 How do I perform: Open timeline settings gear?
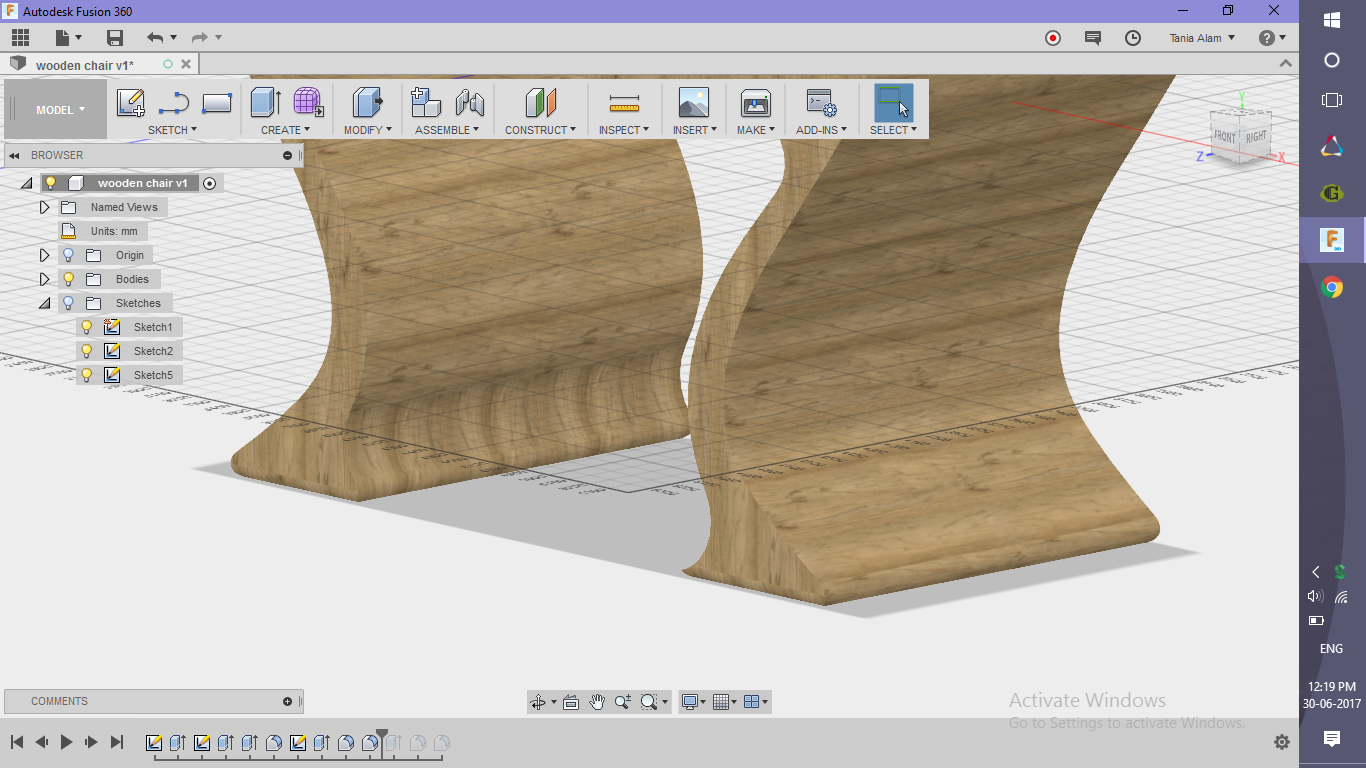coord(1282,742)
